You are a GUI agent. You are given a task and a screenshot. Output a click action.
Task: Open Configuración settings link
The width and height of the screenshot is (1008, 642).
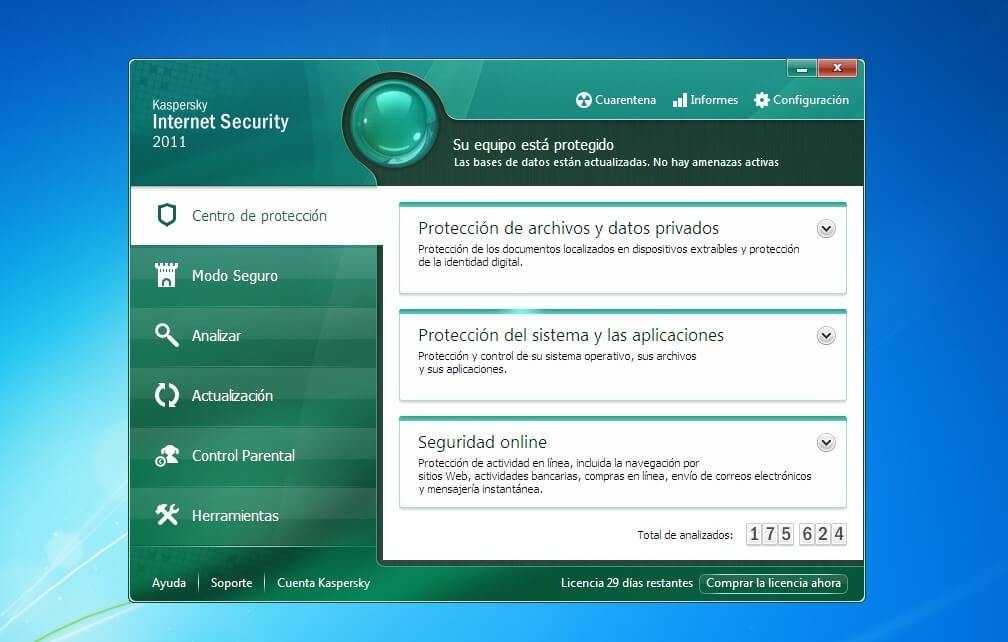[801, 100]
